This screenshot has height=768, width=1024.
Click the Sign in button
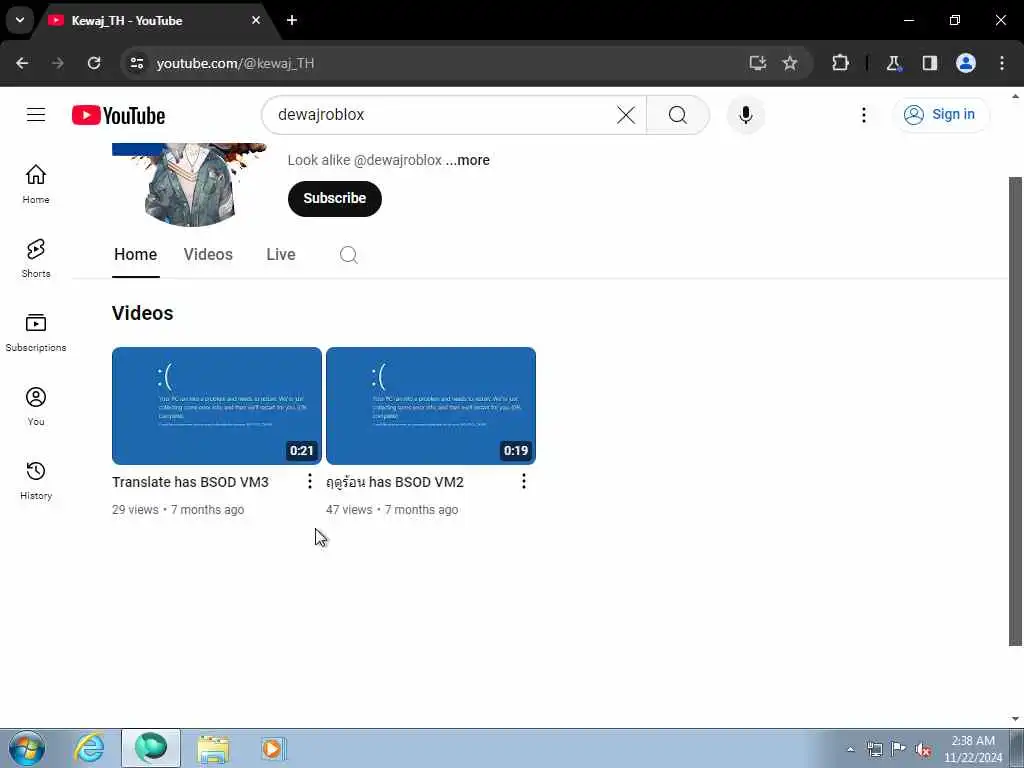point(941,115)
